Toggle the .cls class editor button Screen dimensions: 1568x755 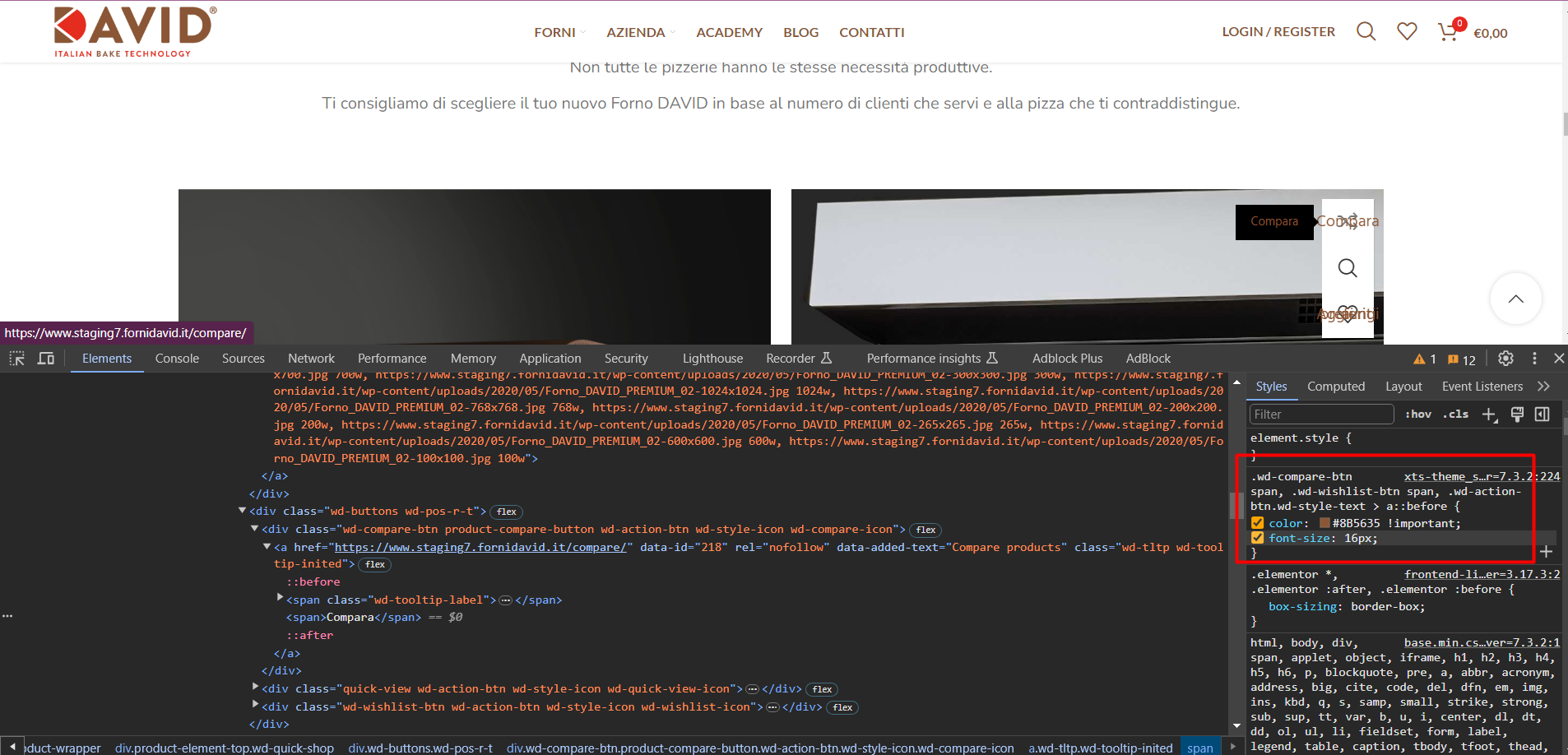(1455, 415)
